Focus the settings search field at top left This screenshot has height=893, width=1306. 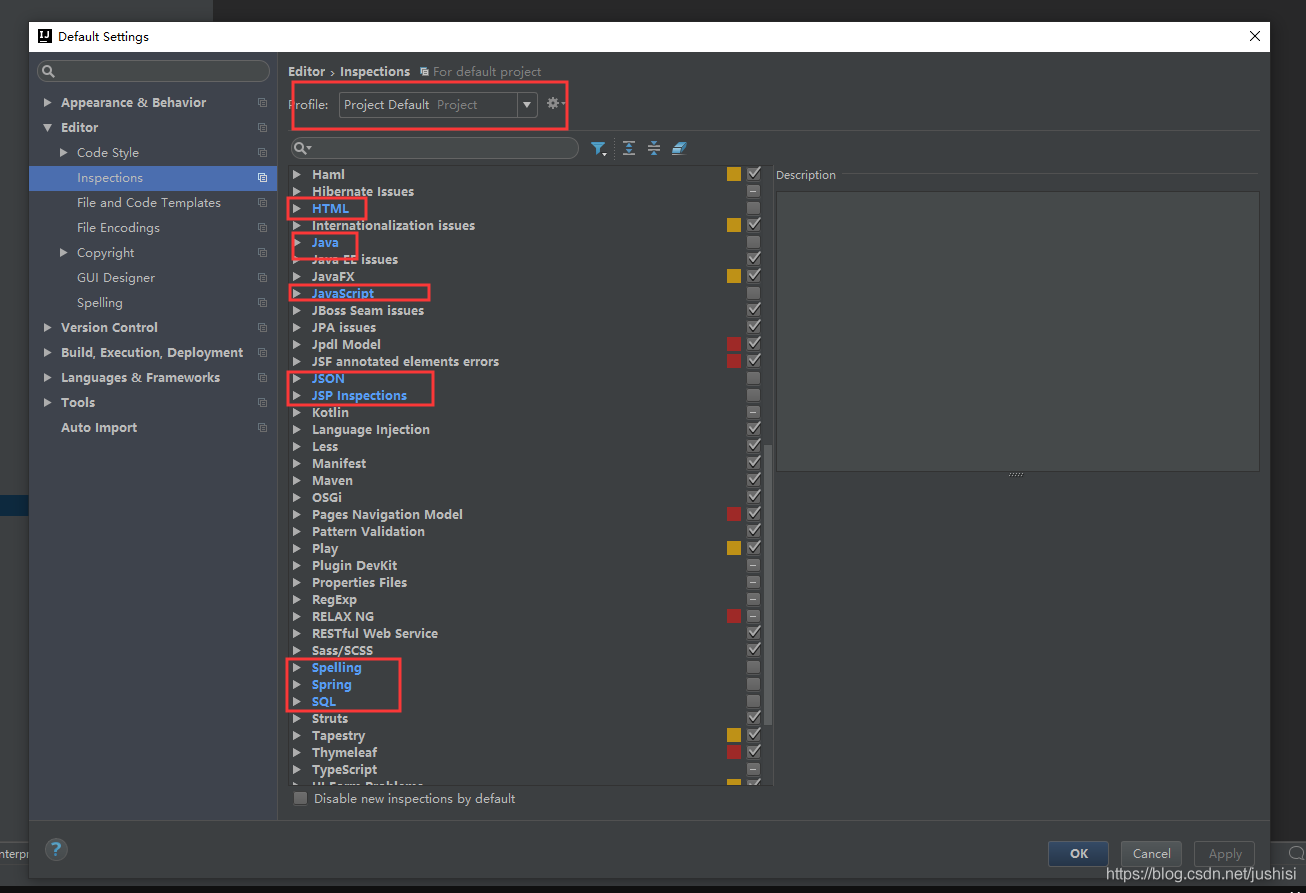pos(153,71)
